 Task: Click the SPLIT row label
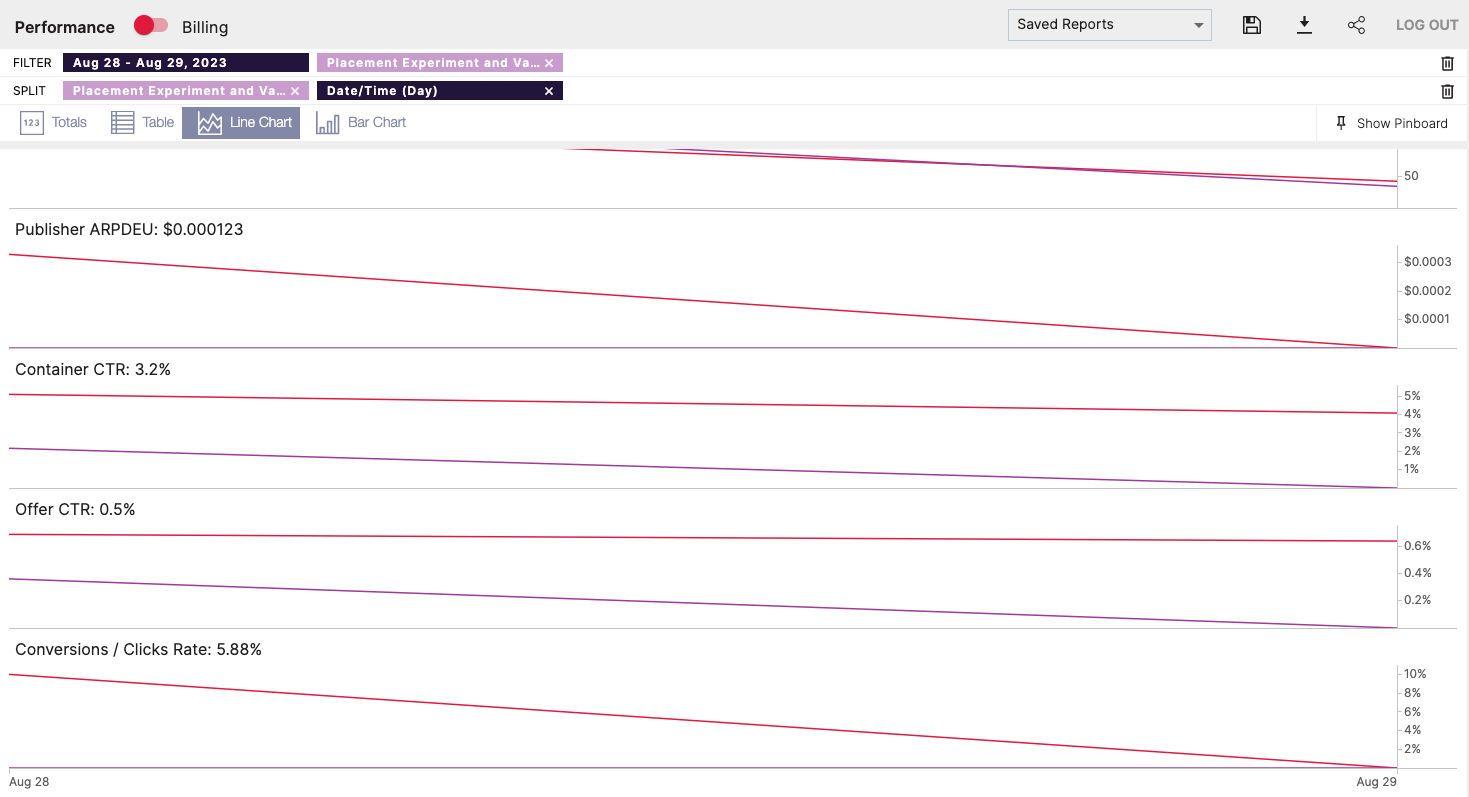(x=29, y=91)
